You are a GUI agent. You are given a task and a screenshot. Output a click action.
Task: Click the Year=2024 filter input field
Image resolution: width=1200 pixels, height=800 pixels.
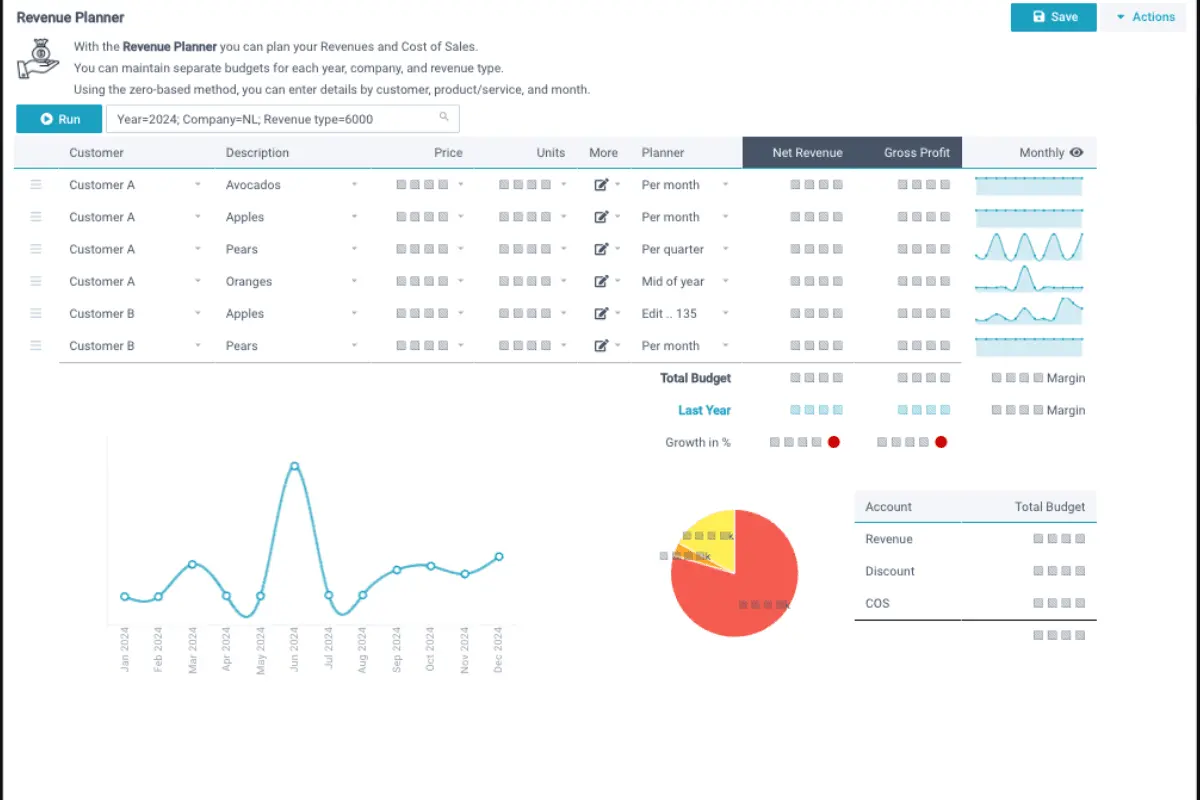click(x=282, y=119)
